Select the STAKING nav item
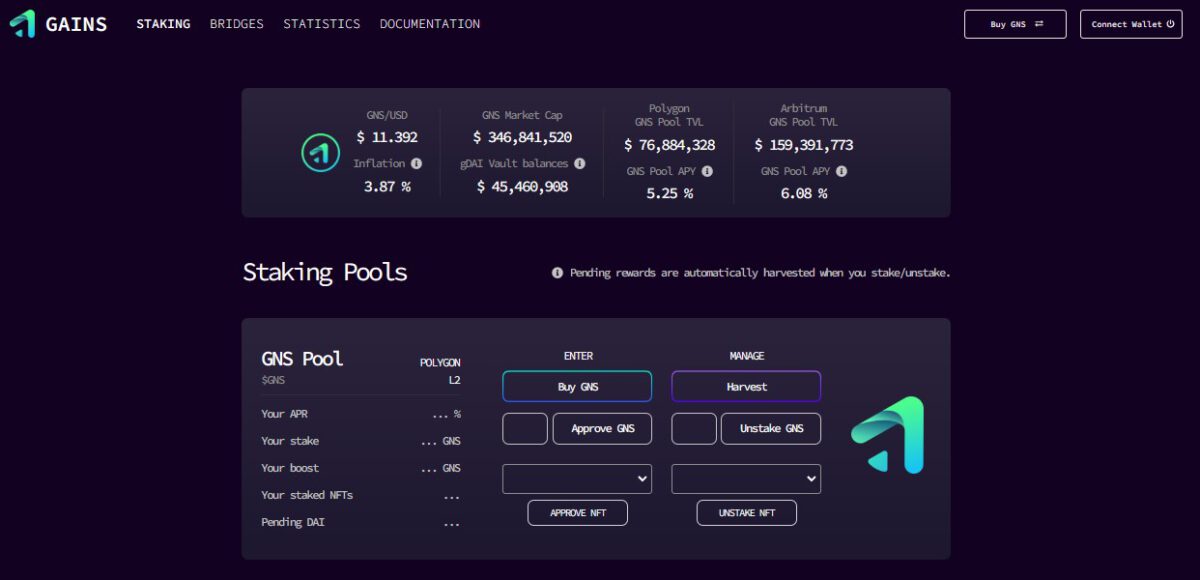Screen dimensions: 1200x580 (x=163, y=24)
